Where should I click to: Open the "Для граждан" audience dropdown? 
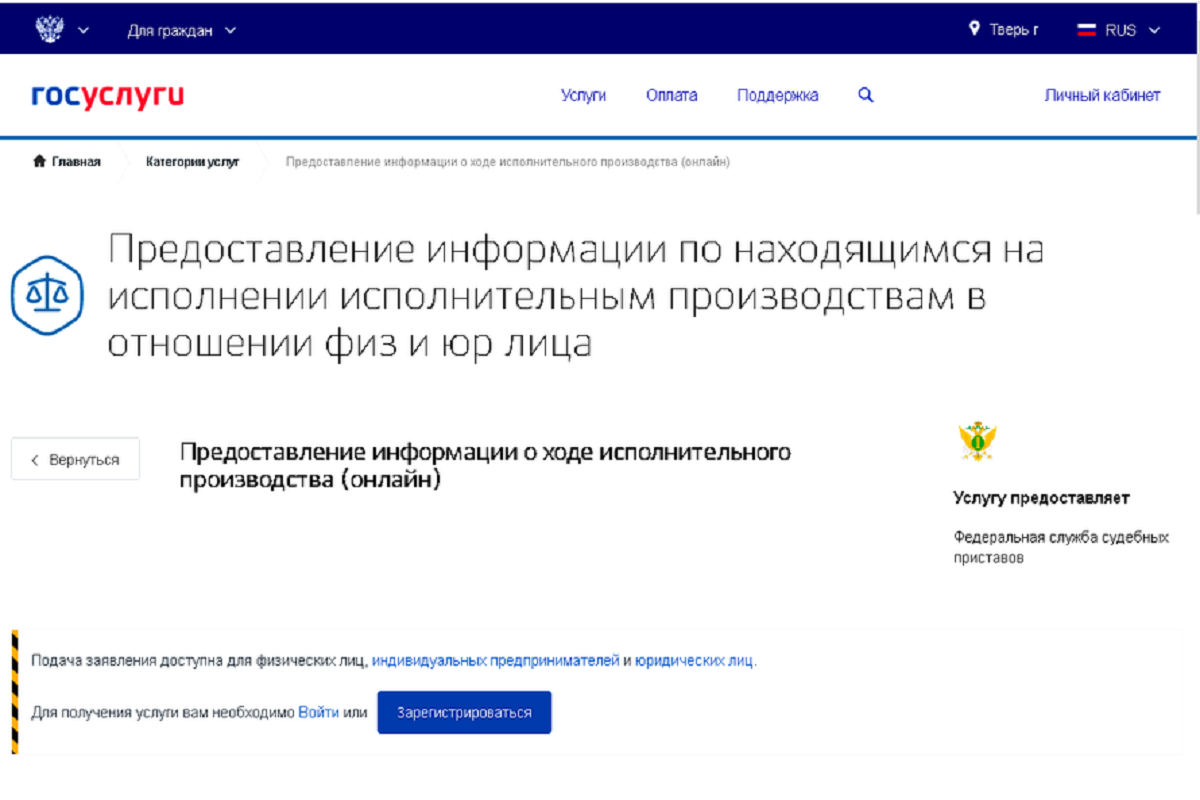point(181,30)
